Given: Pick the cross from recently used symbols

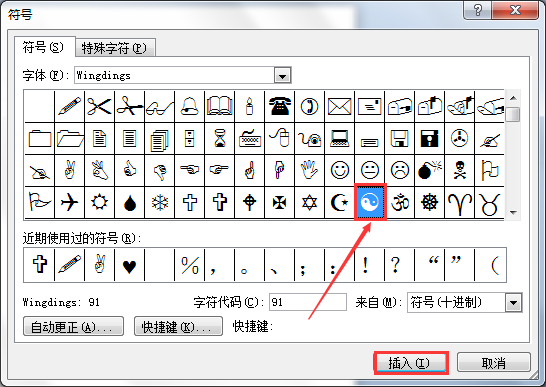Looking at the screenshot, I should [40, 265].
